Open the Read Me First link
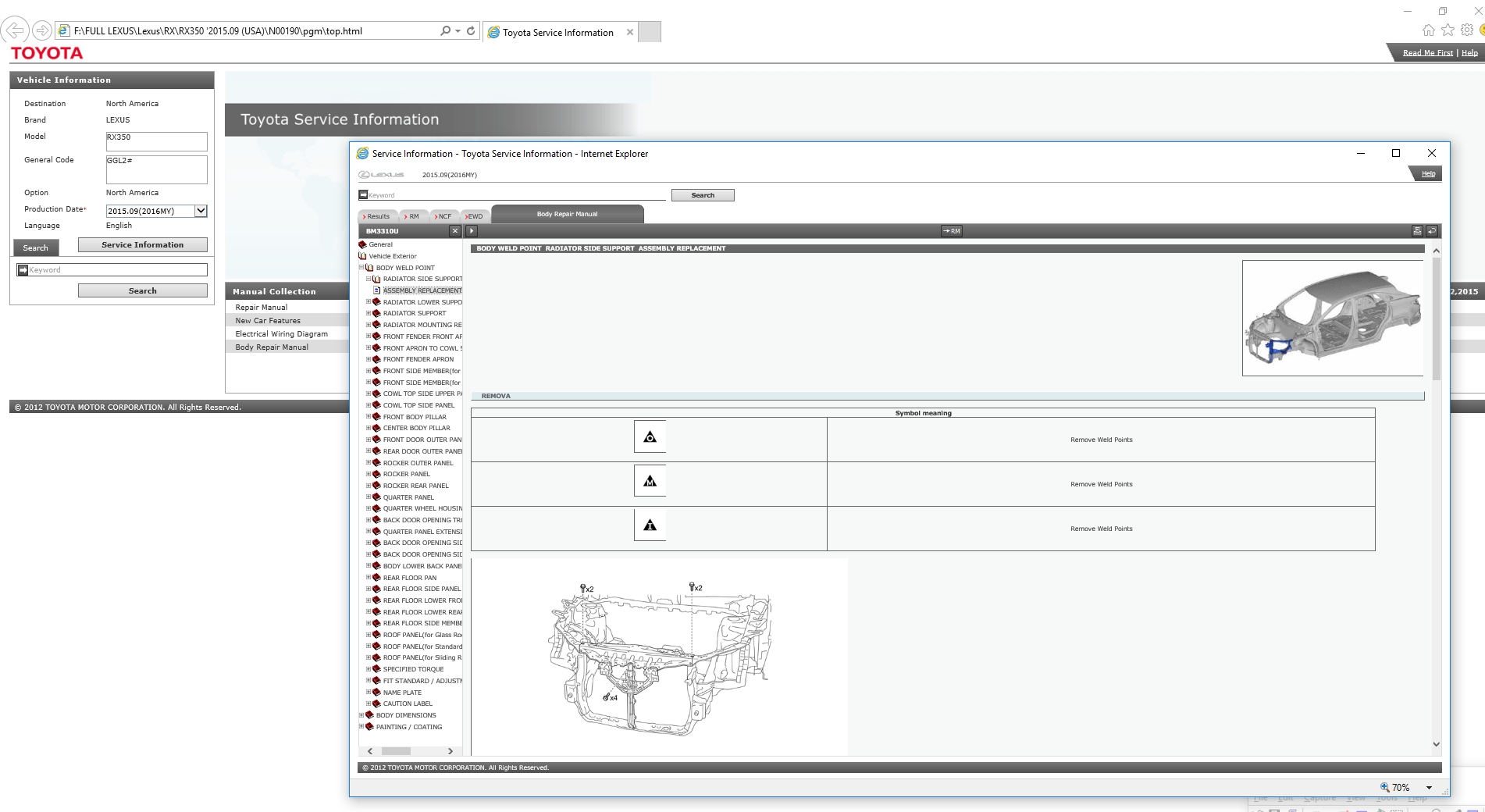1485x812 pixels. coord(1427,53)
